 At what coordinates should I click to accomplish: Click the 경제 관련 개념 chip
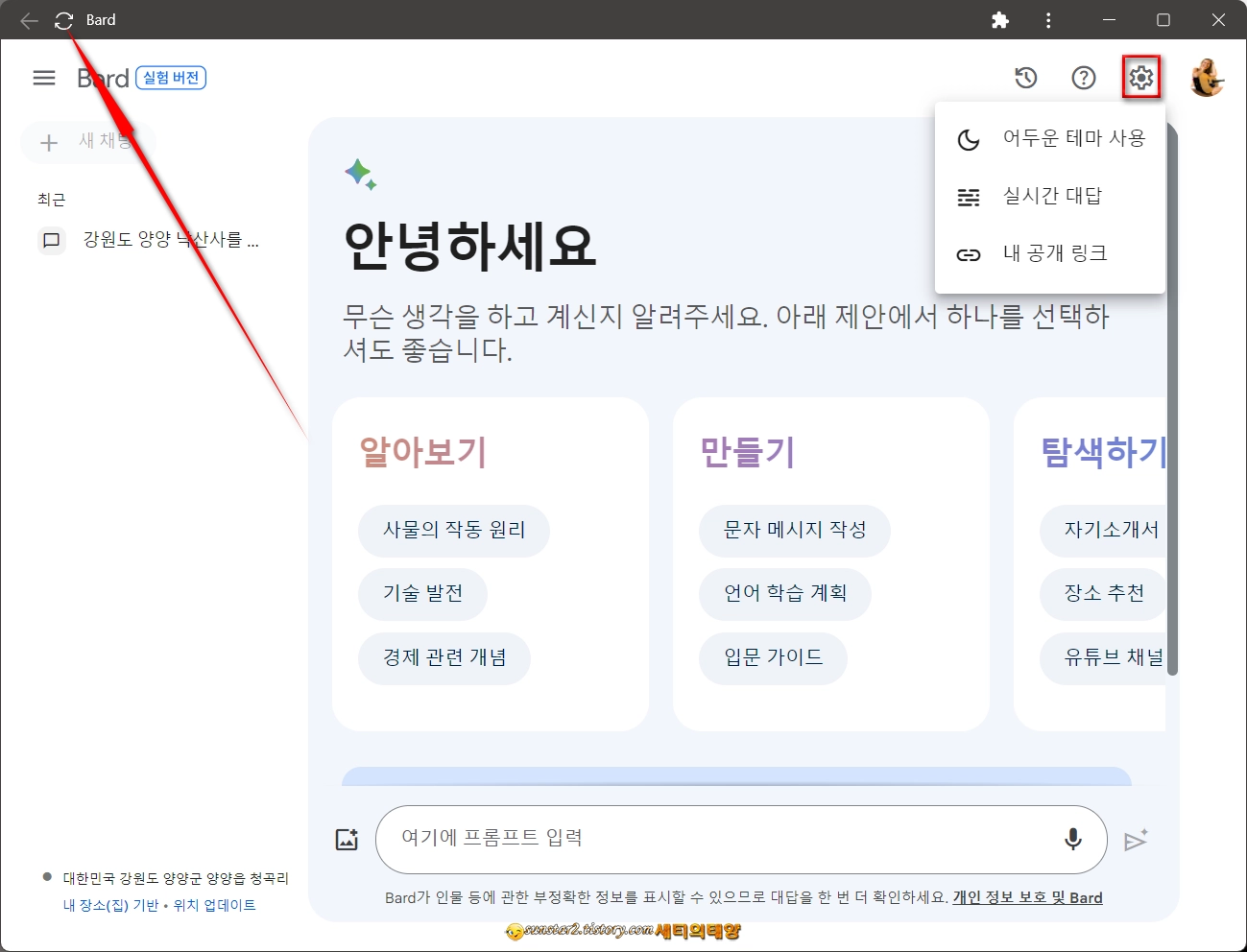tap(444, 658)
